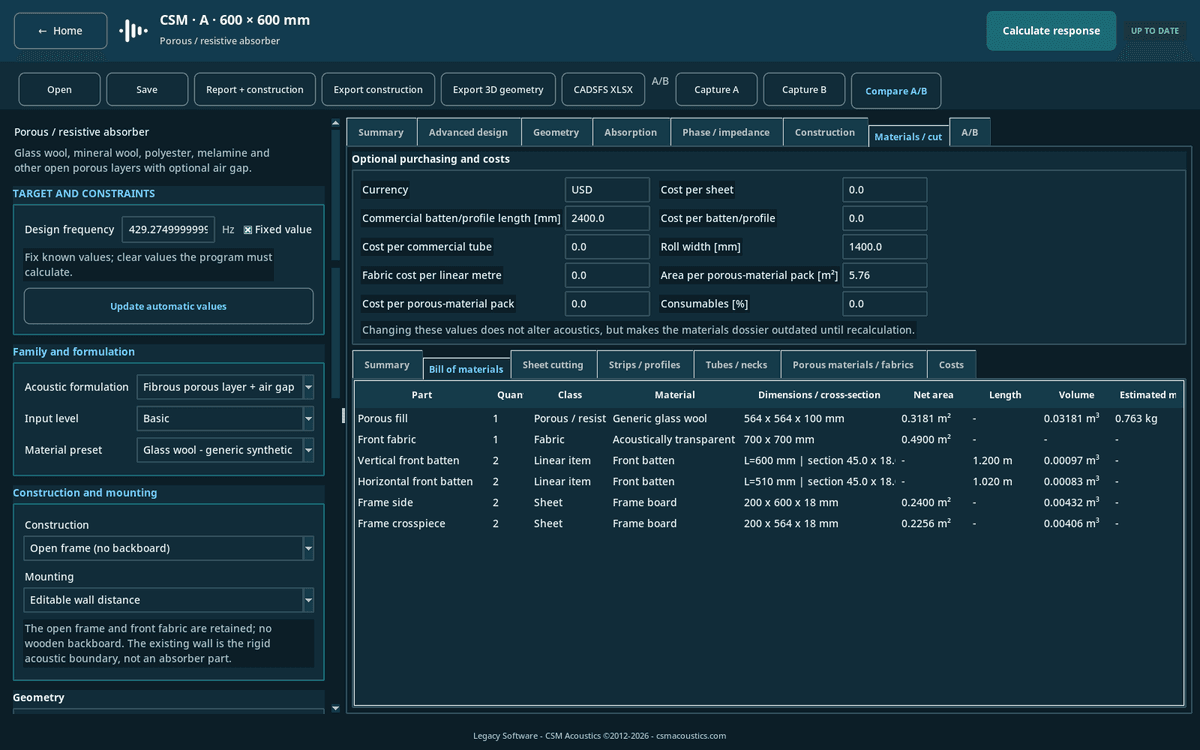Open the A/B tab
1200x750 pixels.
(970, 132)
